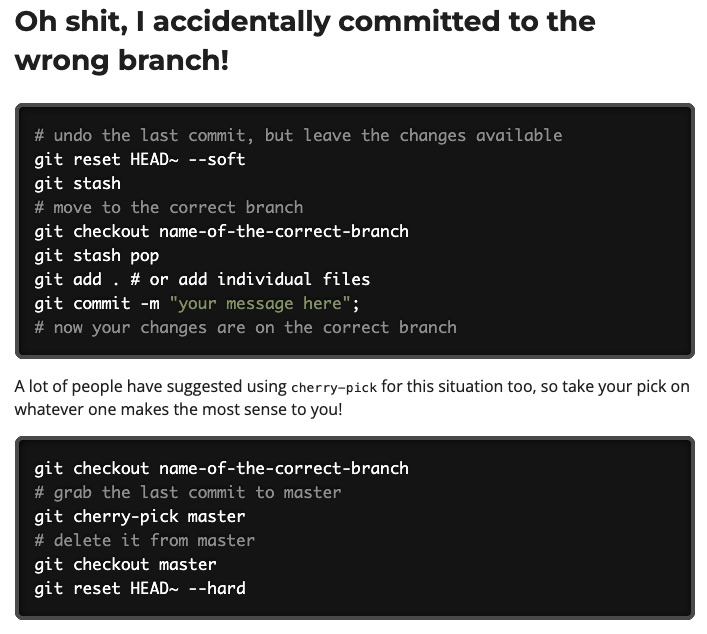The width and height of the screenshot is (707, 634).
Task: Click the "git checkout master" line
Action: [x=125, y=565]
